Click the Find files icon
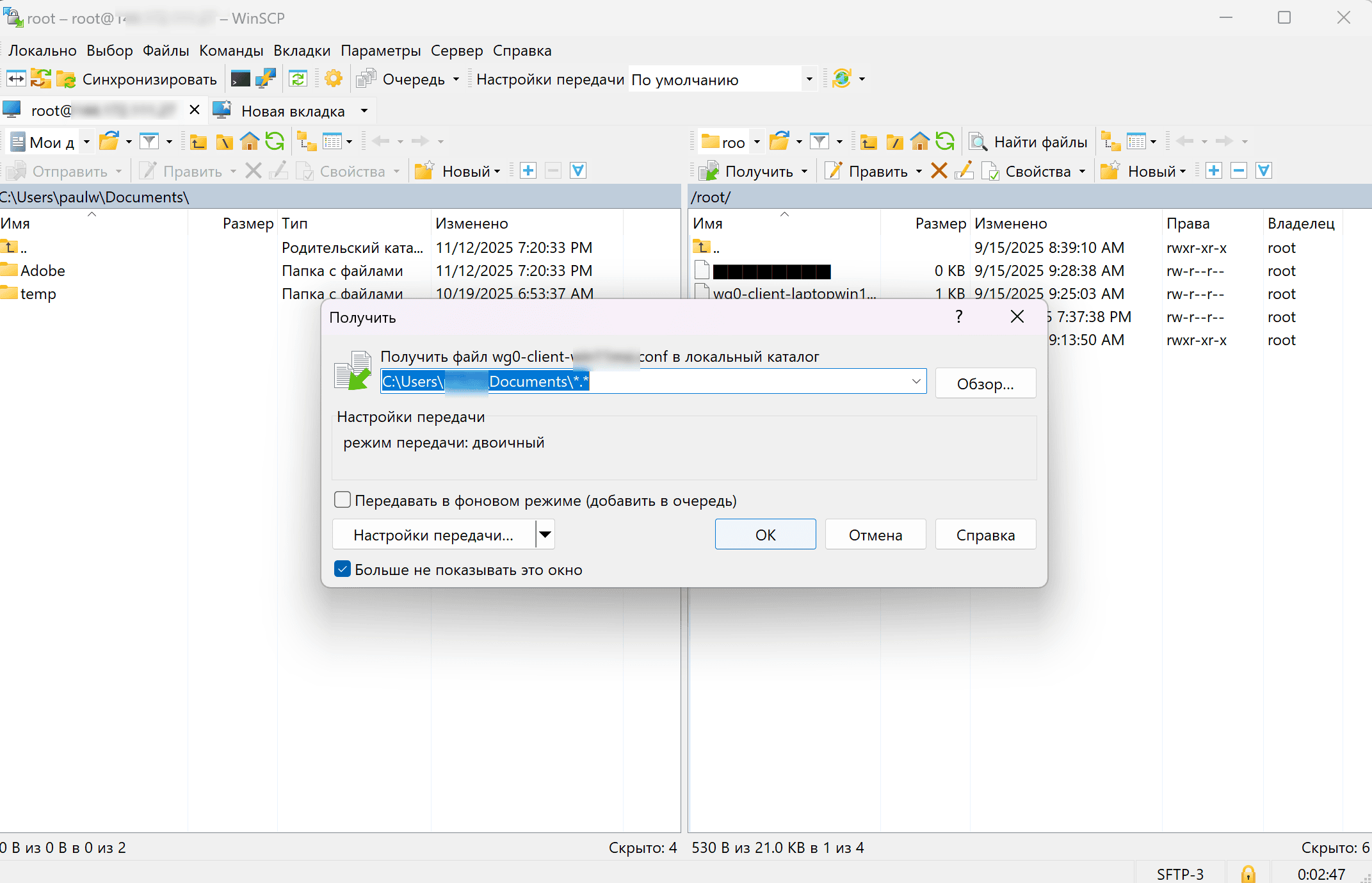Image resolution: width=1372 pixels, height=883 pixels. (978, 142)
